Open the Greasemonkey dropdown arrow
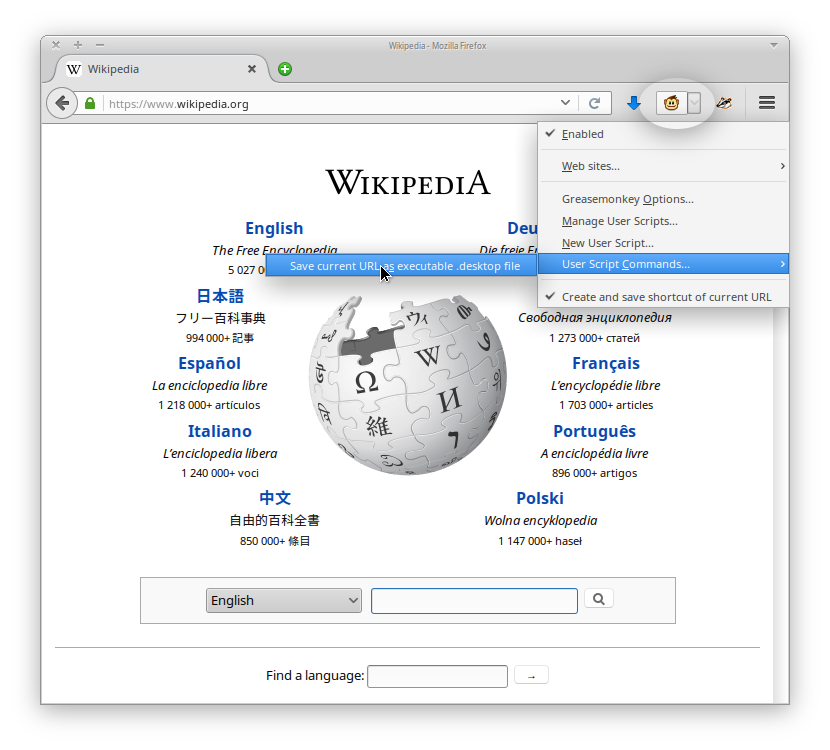This screenshot has width=830, height=750. click(694, 103)
